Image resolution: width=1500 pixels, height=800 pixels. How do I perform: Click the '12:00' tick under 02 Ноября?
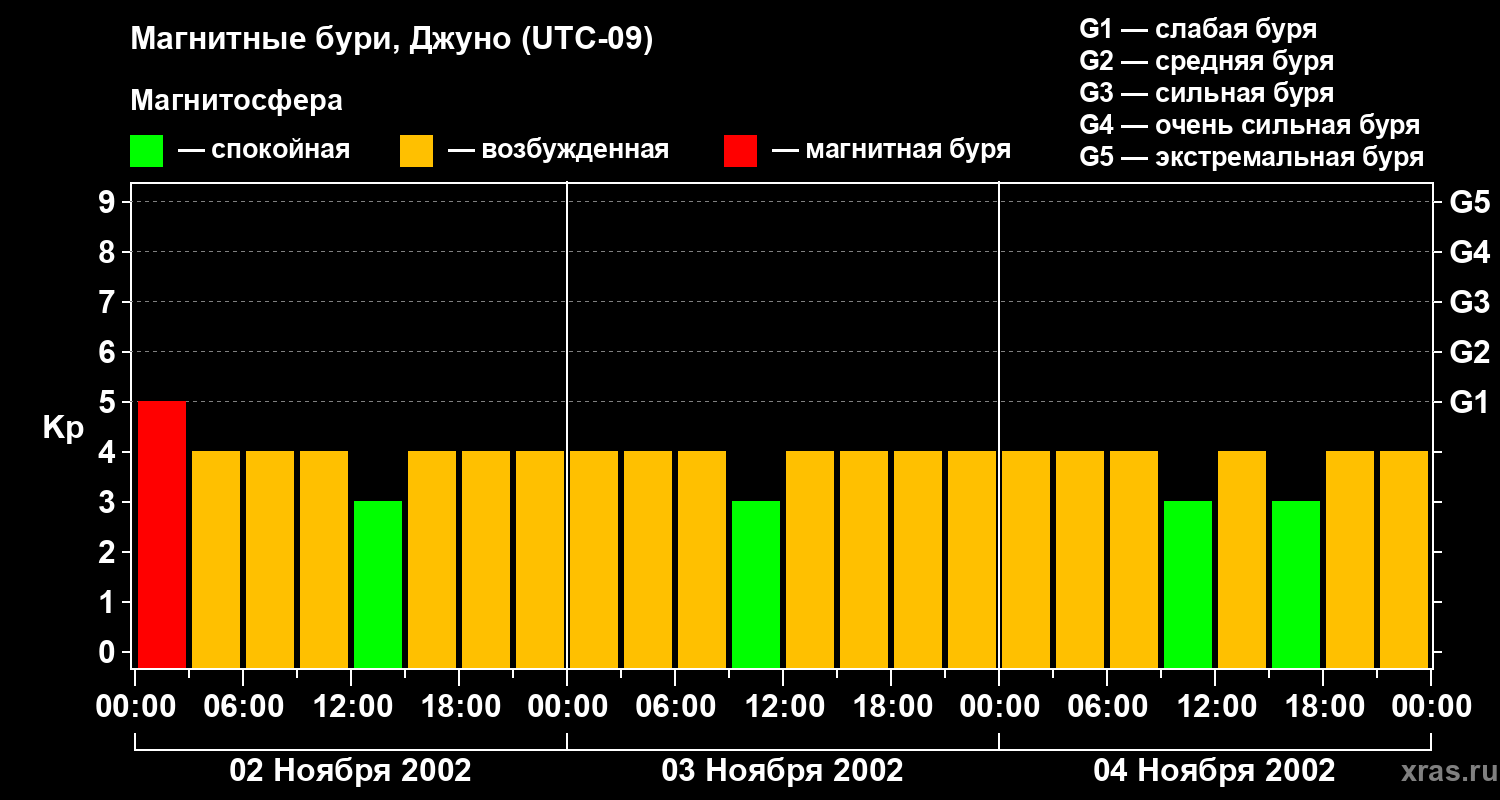[351, 706]
